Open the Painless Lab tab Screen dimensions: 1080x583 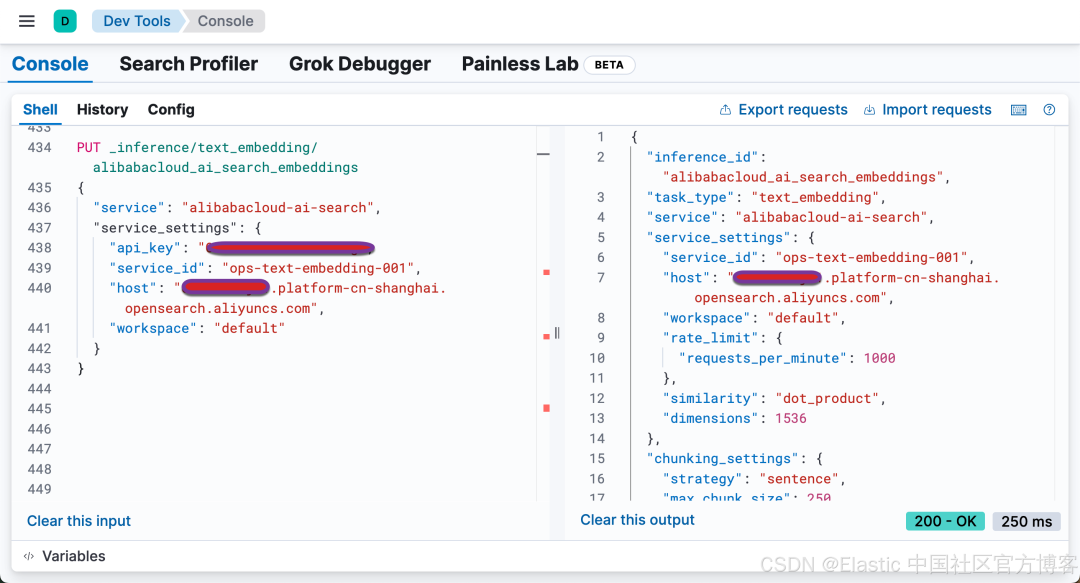(520, 64)
